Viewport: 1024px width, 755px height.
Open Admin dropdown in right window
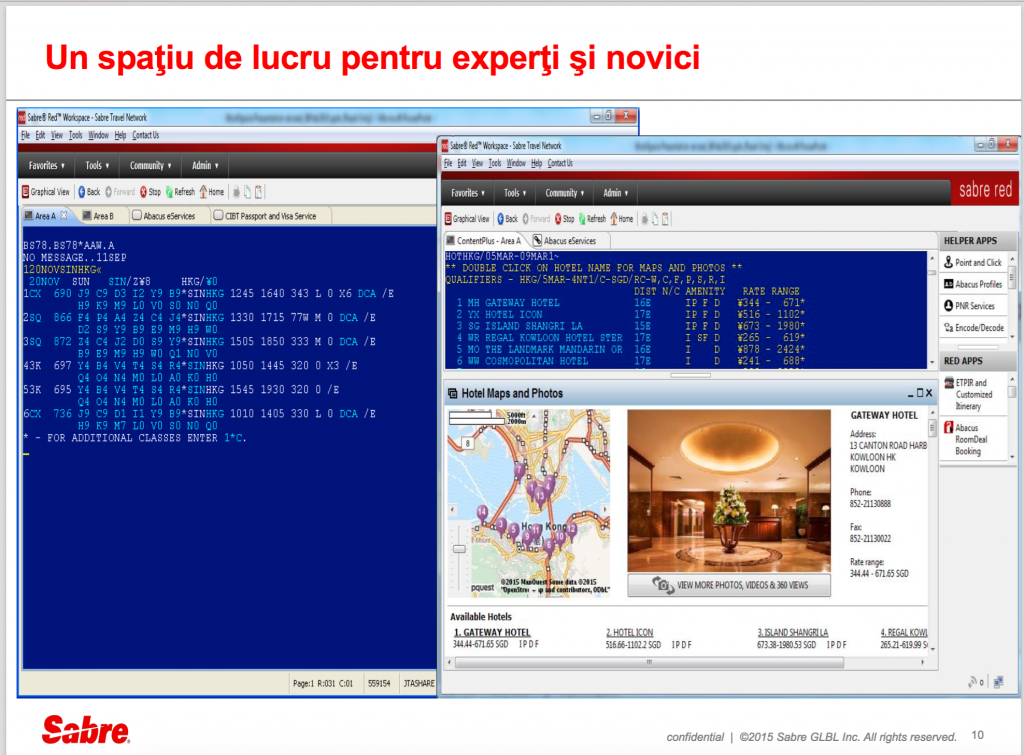coord(616,193)
